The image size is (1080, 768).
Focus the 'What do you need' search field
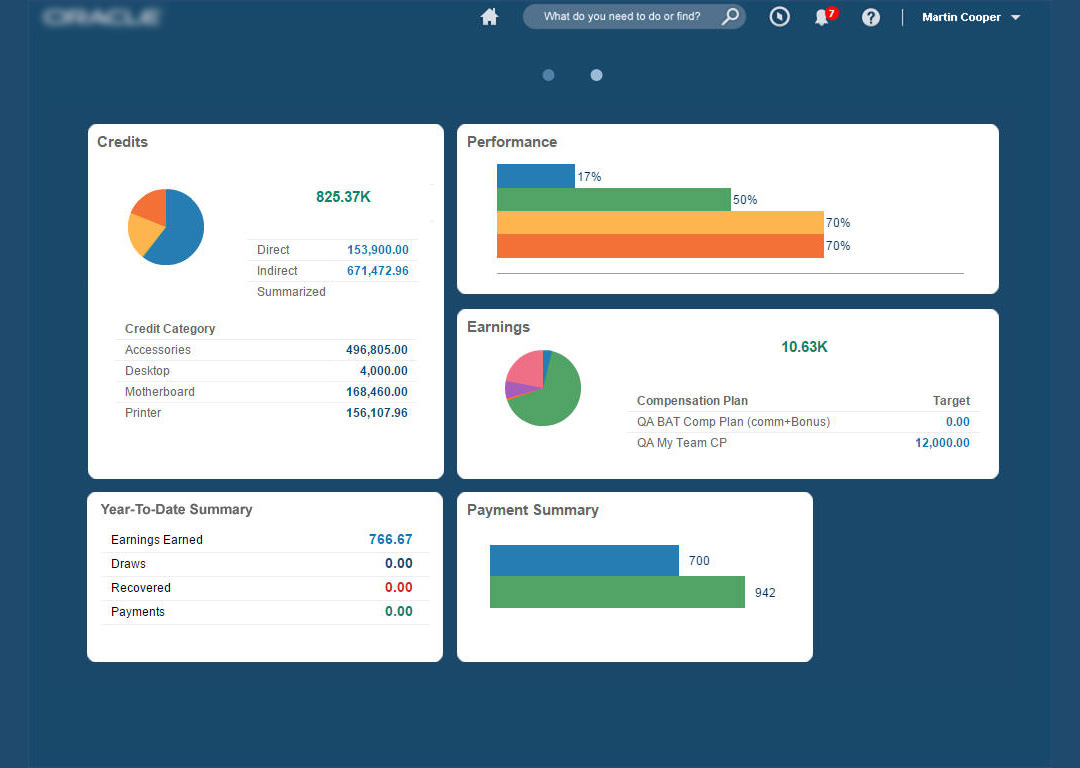click(621, 17)
